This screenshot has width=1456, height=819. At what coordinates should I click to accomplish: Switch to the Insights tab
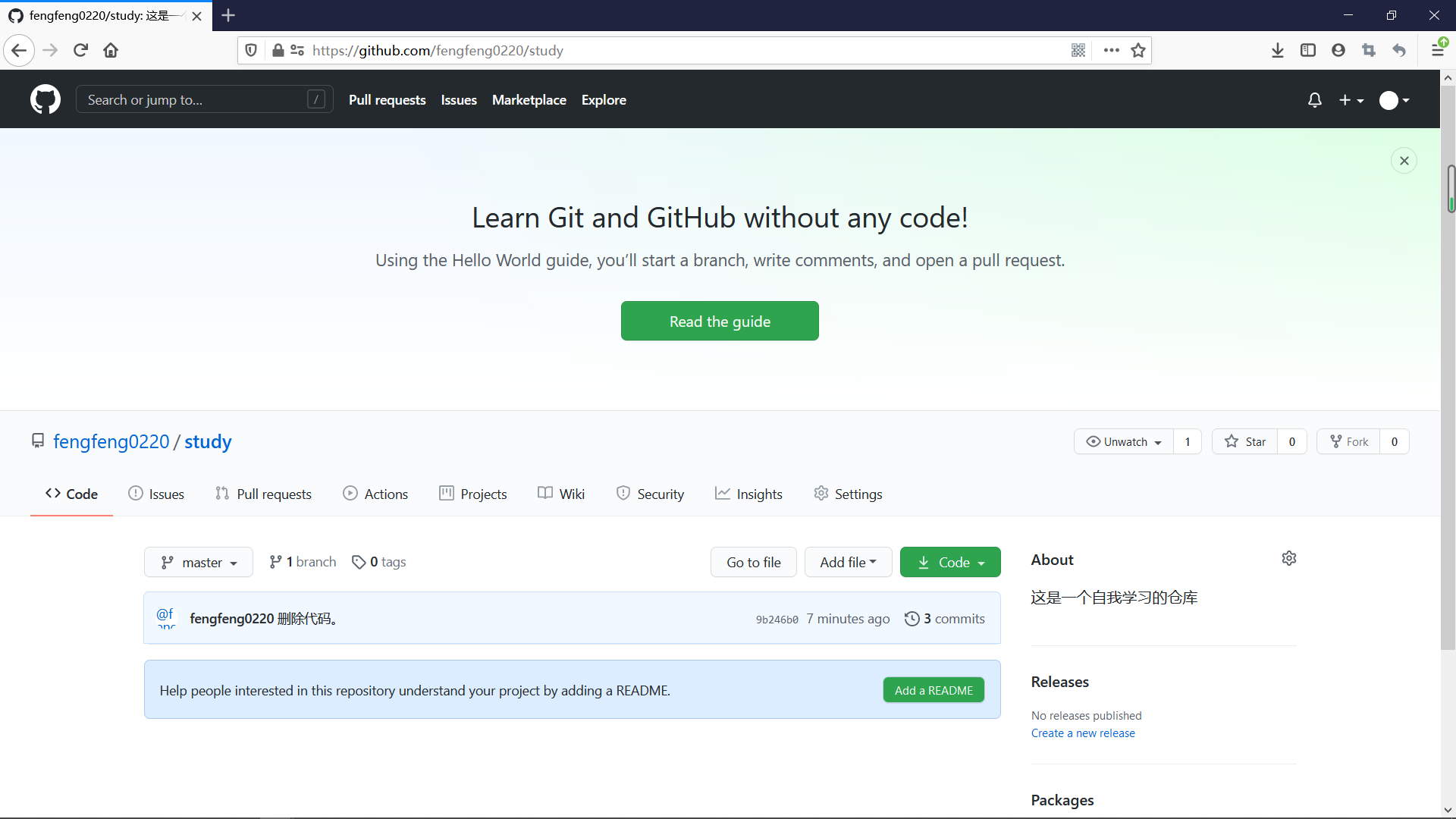click(x=748, y=494)
